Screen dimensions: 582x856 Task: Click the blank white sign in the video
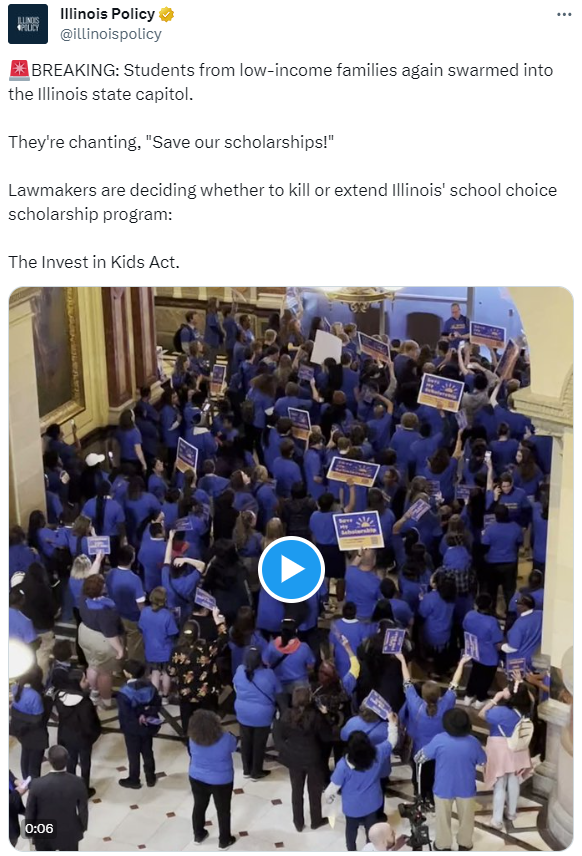[326, 347]
